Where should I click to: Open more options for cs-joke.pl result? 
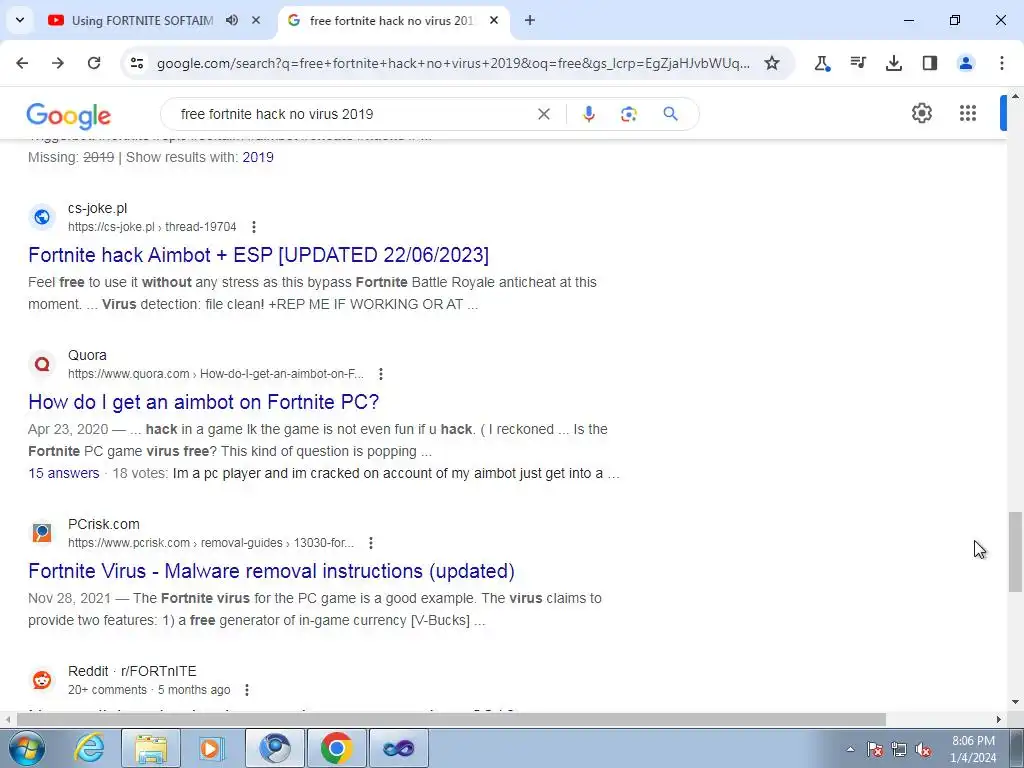pos(253,227)
